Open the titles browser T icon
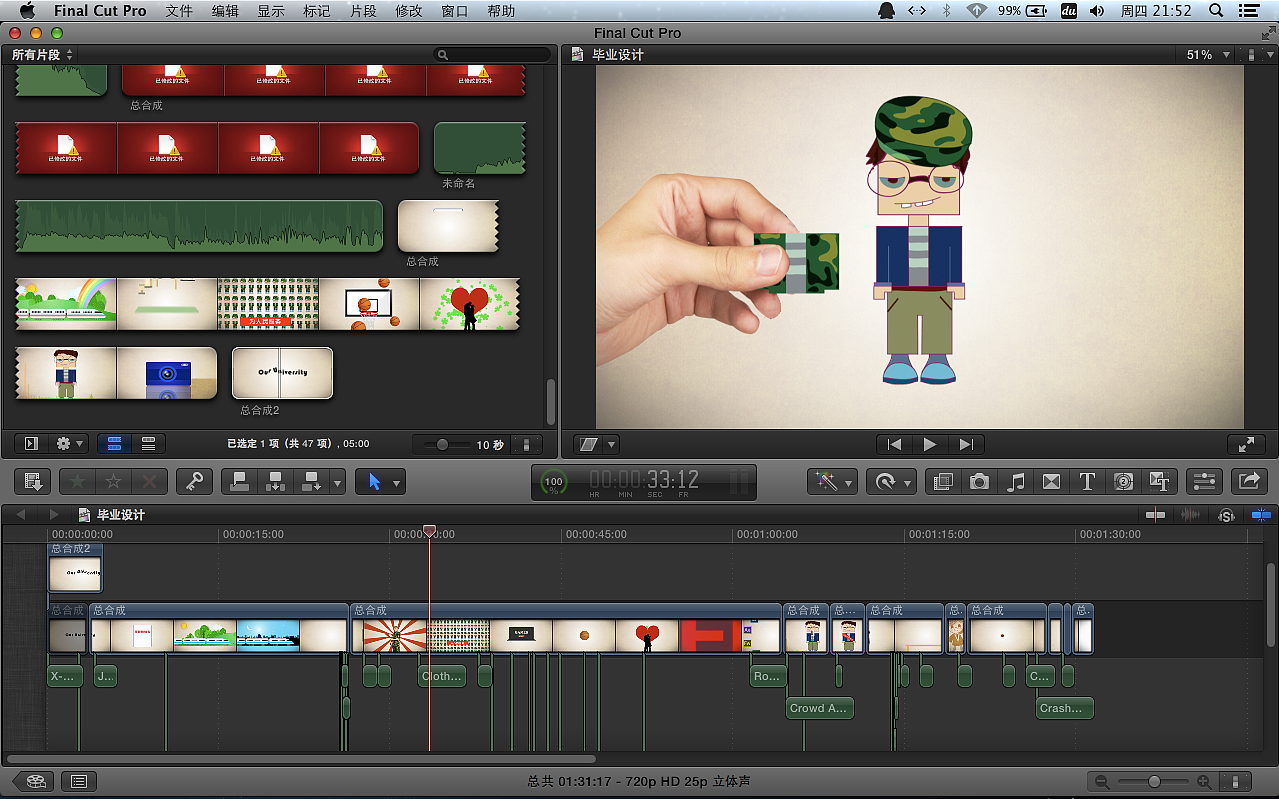 click(x=1087, y=481)
